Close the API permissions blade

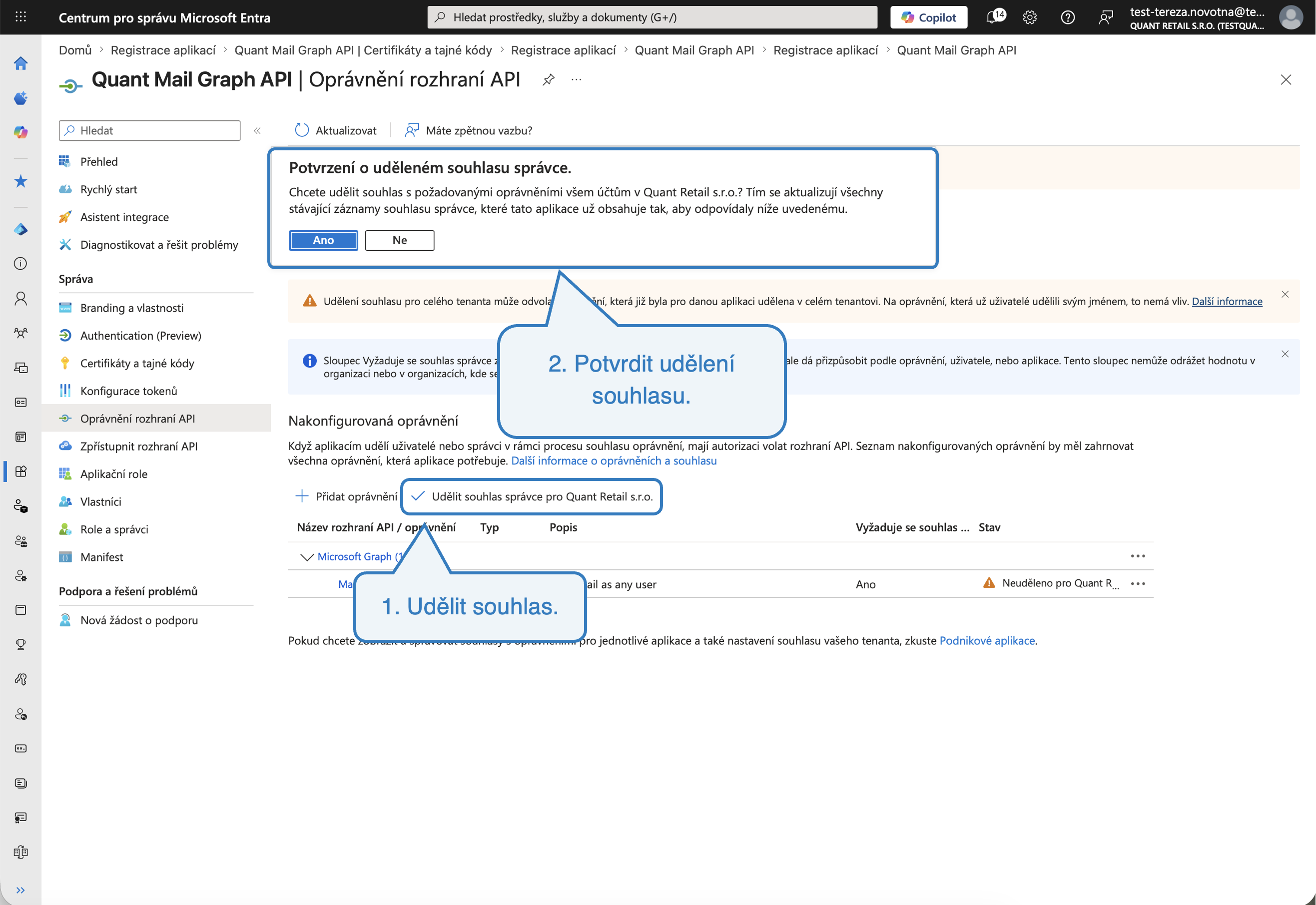1286,80
